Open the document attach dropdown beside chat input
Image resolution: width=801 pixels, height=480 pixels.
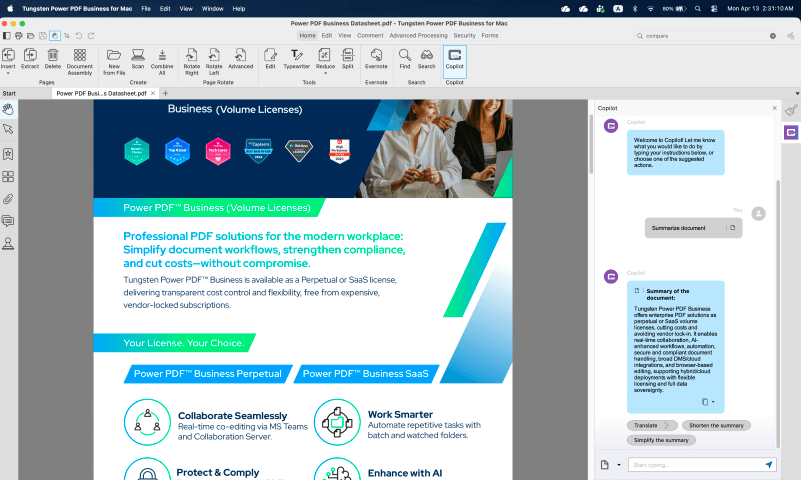point(619,465)
